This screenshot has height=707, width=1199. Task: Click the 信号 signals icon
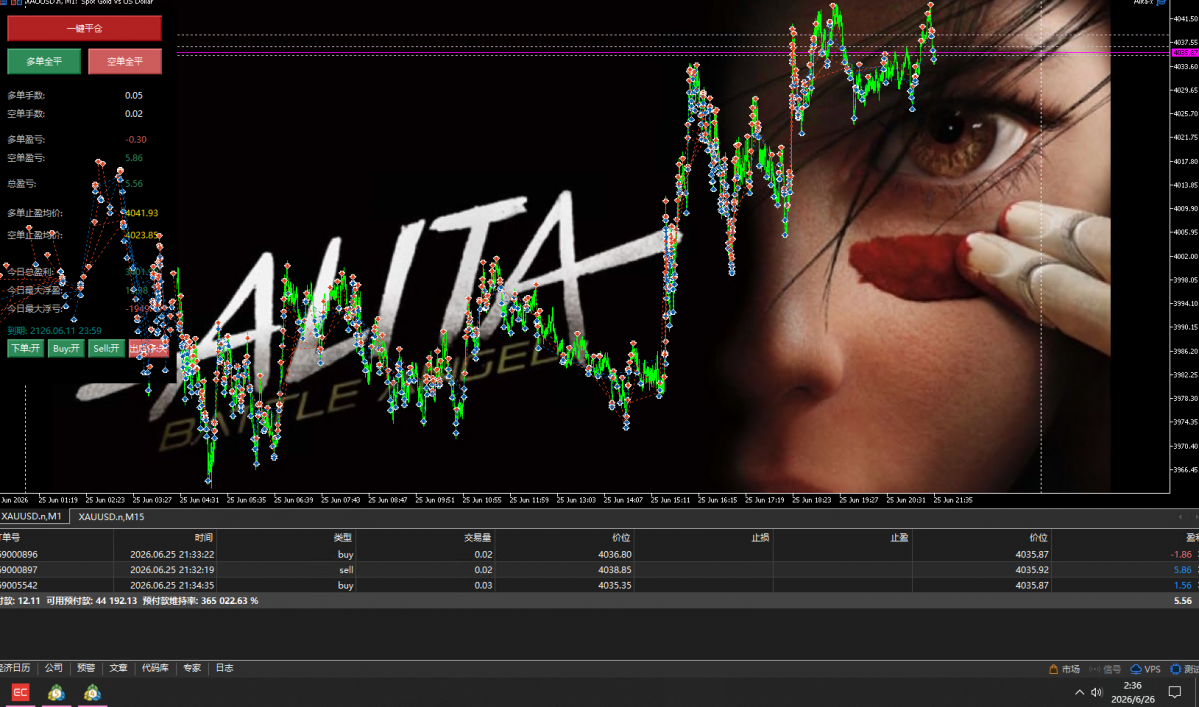pos(1105,669)
